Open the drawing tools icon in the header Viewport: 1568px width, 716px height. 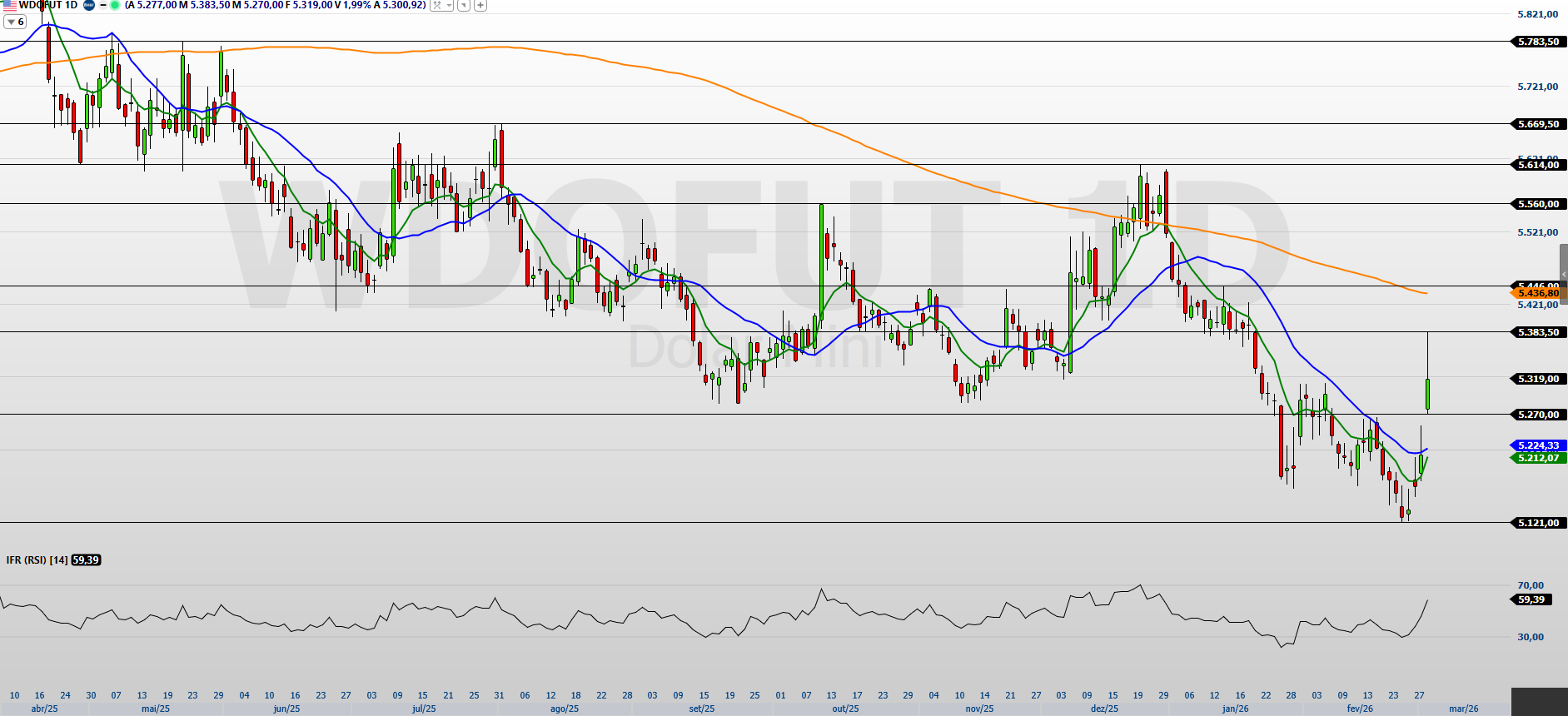pos(436,5)
